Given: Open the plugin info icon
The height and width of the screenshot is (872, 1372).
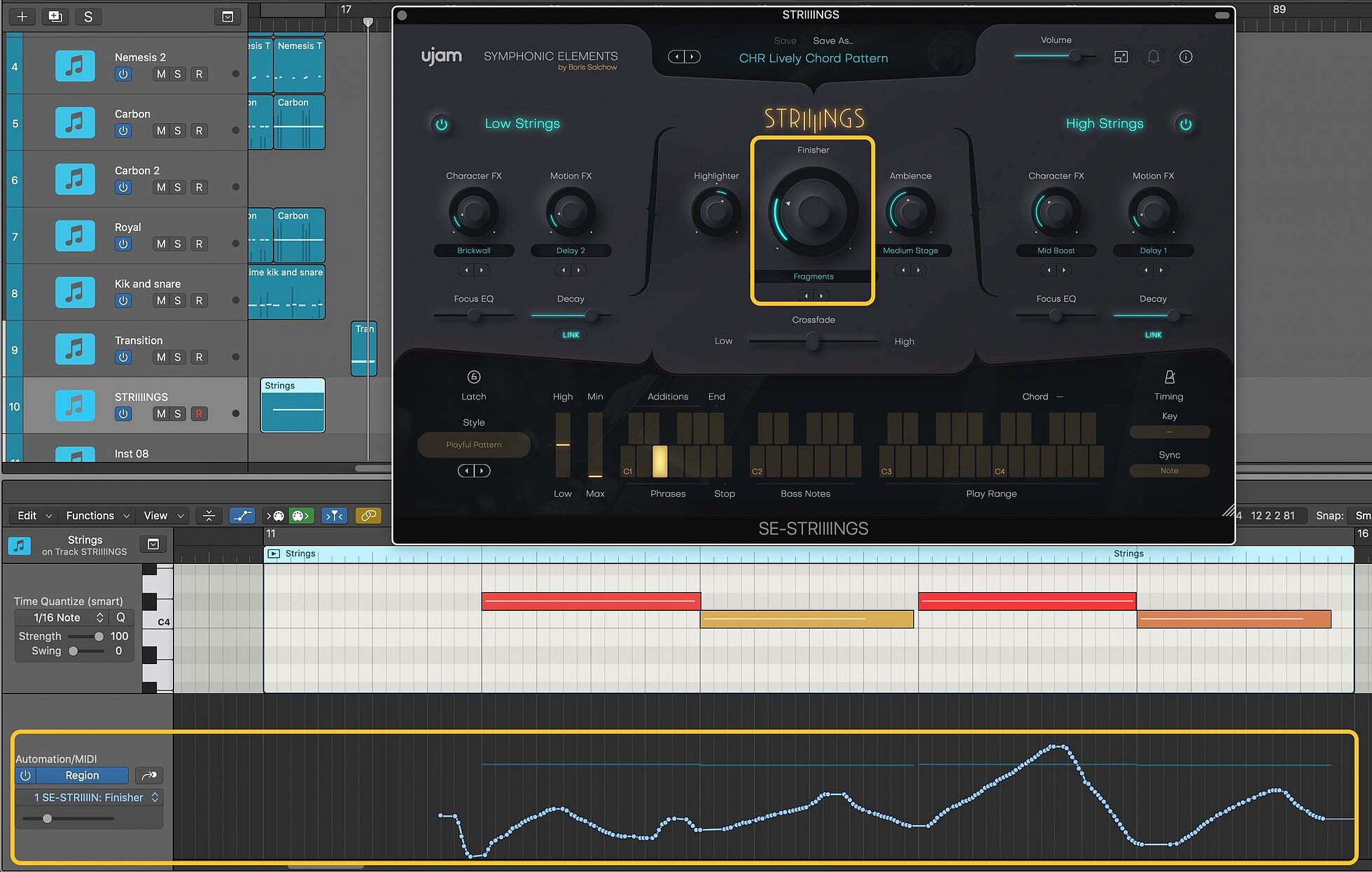Looking at the screenshot, I should pos(1186,57).
